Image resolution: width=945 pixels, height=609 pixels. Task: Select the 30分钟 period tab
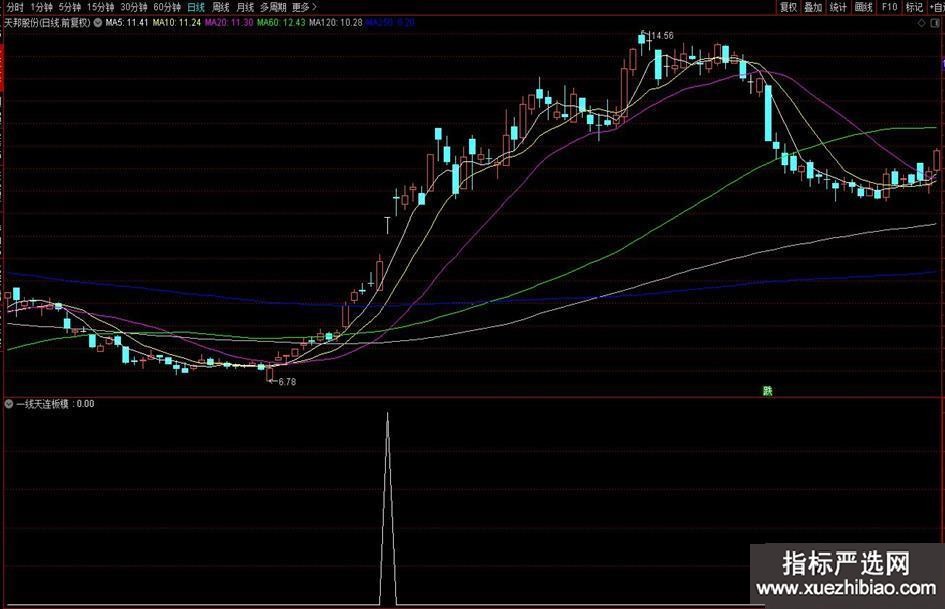(x=134, y=7)
